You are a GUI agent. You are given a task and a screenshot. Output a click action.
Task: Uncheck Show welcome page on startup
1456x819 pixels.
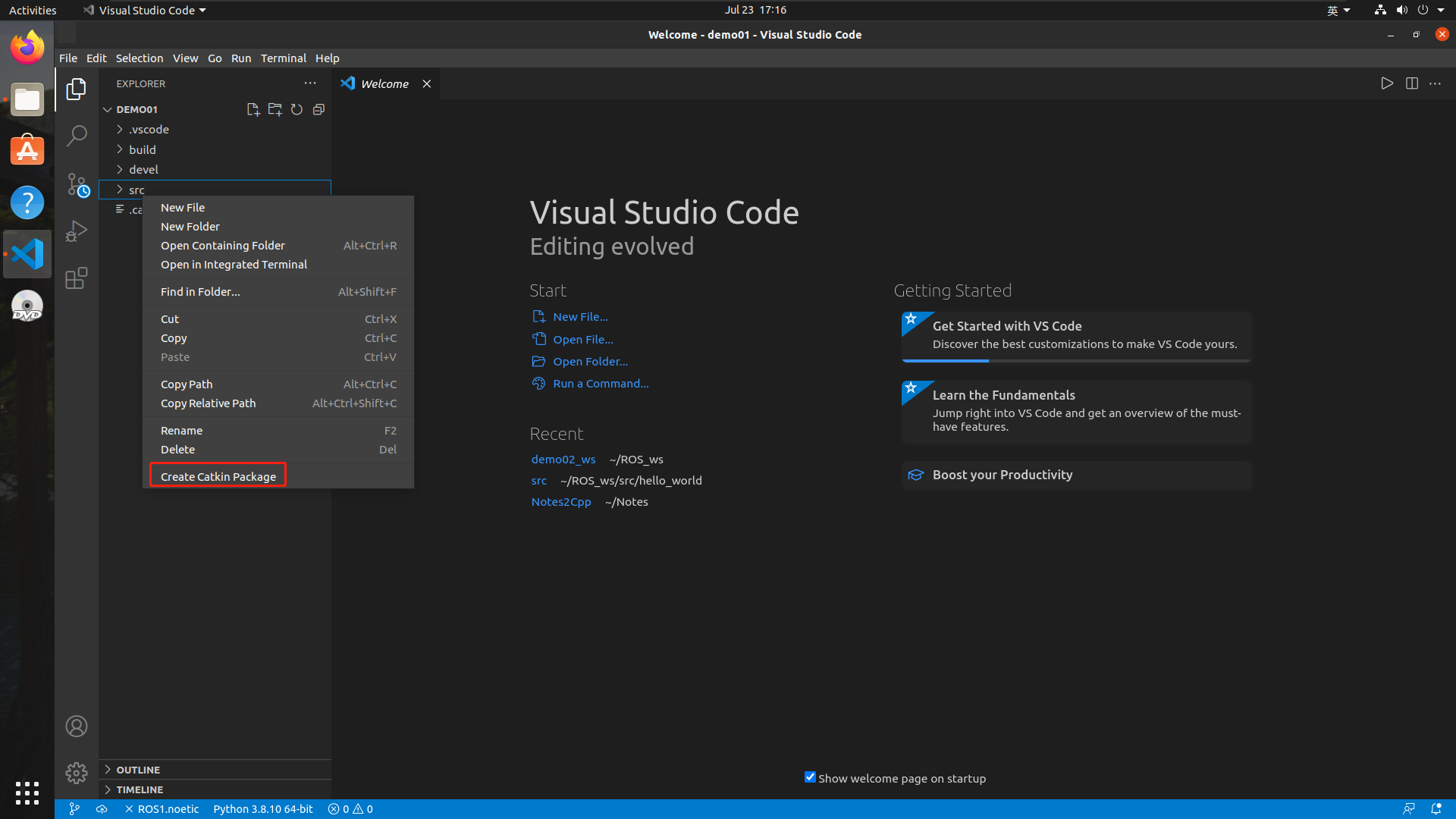coord(810,777)
